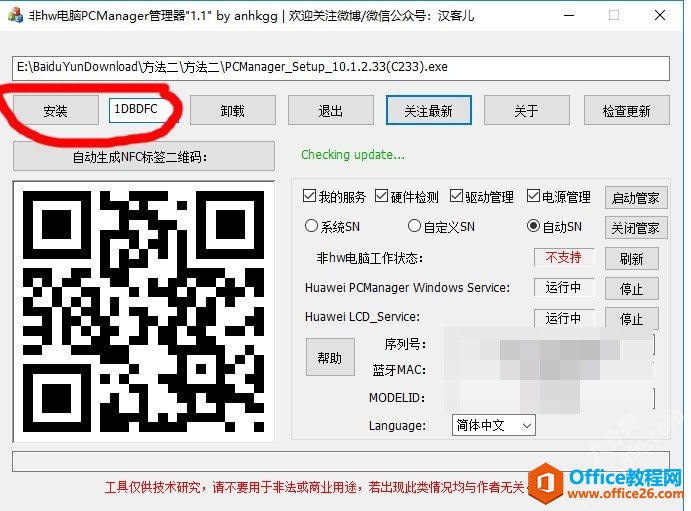691x511 pixels.
Task: Click the application icon in title bar
Action: coord(15,15)
